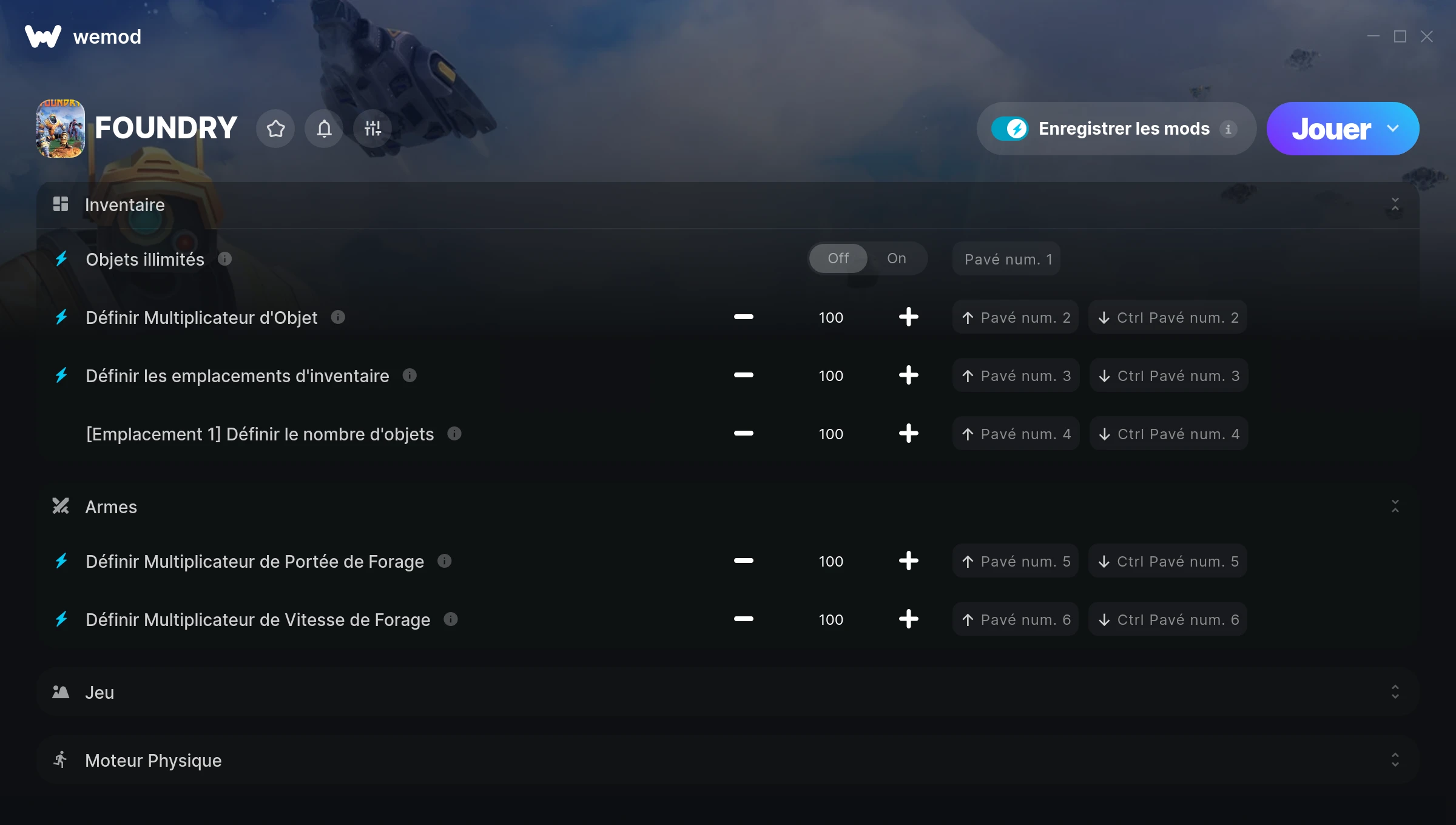Click the info icon next to Objets illimités
The width and height of the screenshot is (1456, 825).
tap(225, 259)
